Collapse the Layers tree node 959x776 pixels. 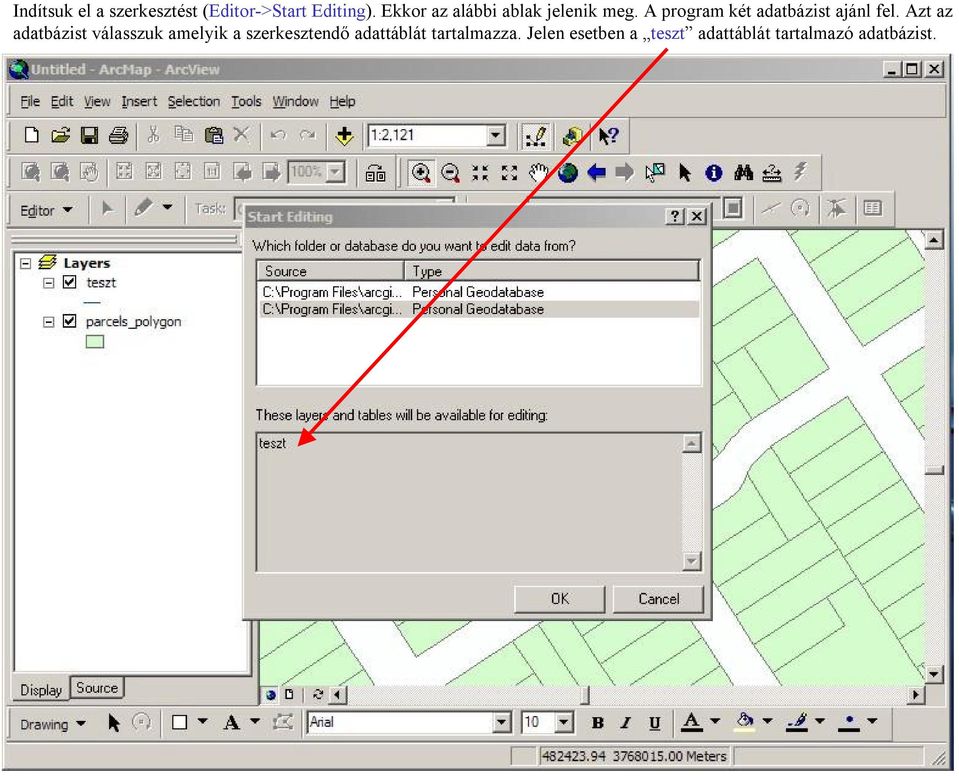pyautogui.click(x=25, y=263)
